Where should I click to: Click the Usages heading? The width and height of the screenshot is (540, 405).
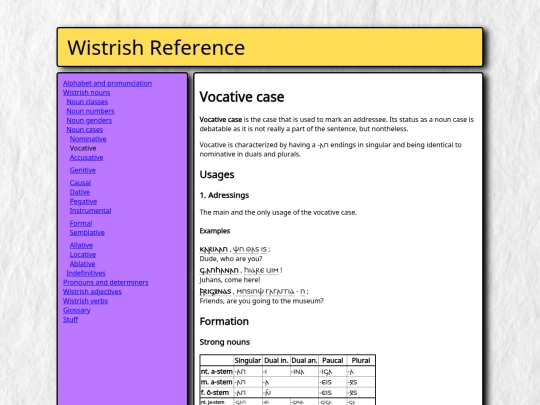[x=217, y=175]
